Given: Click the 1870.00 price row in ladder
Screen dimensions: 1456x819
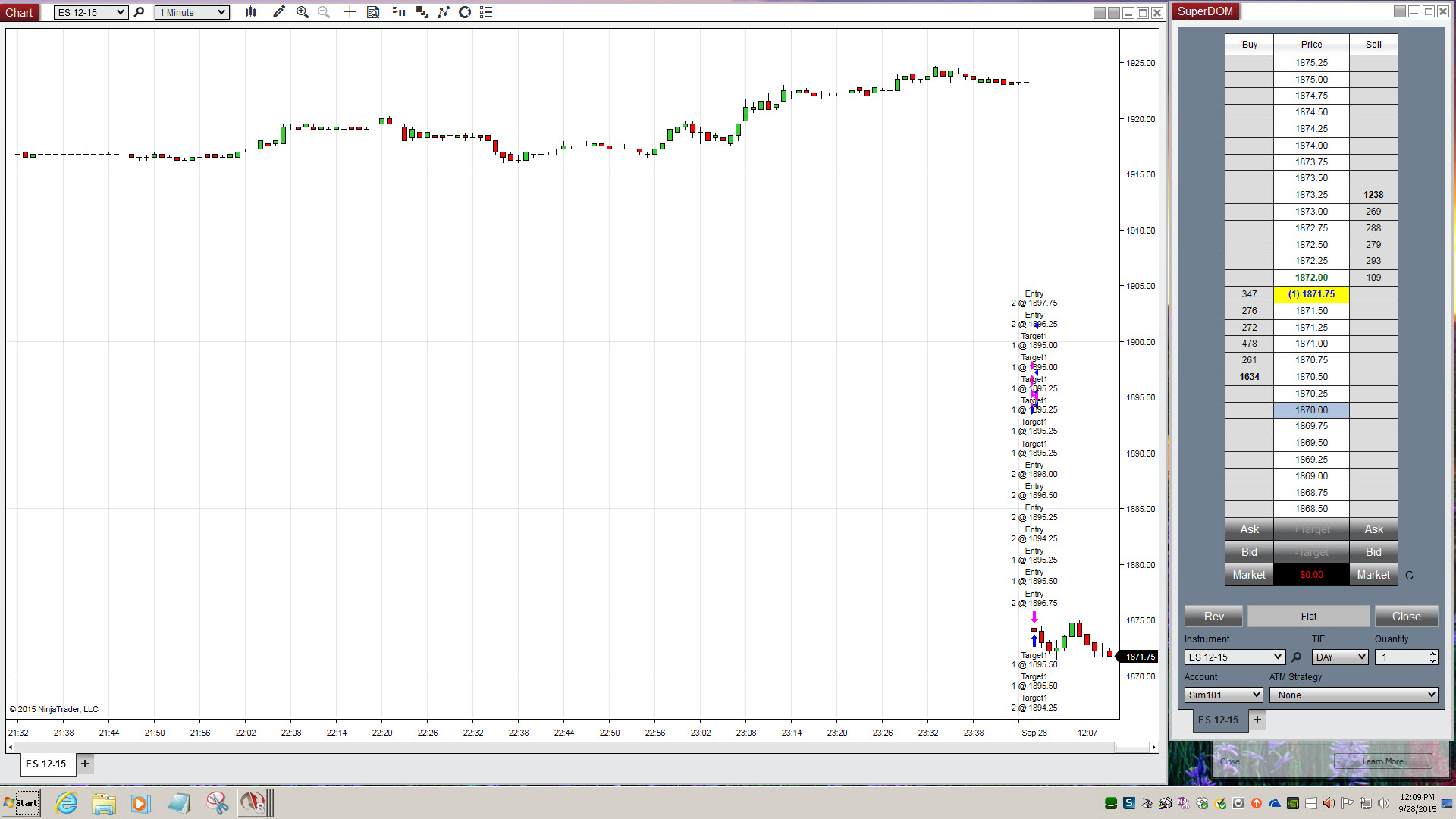Looking at the screenshot, I should (1311, 410).
